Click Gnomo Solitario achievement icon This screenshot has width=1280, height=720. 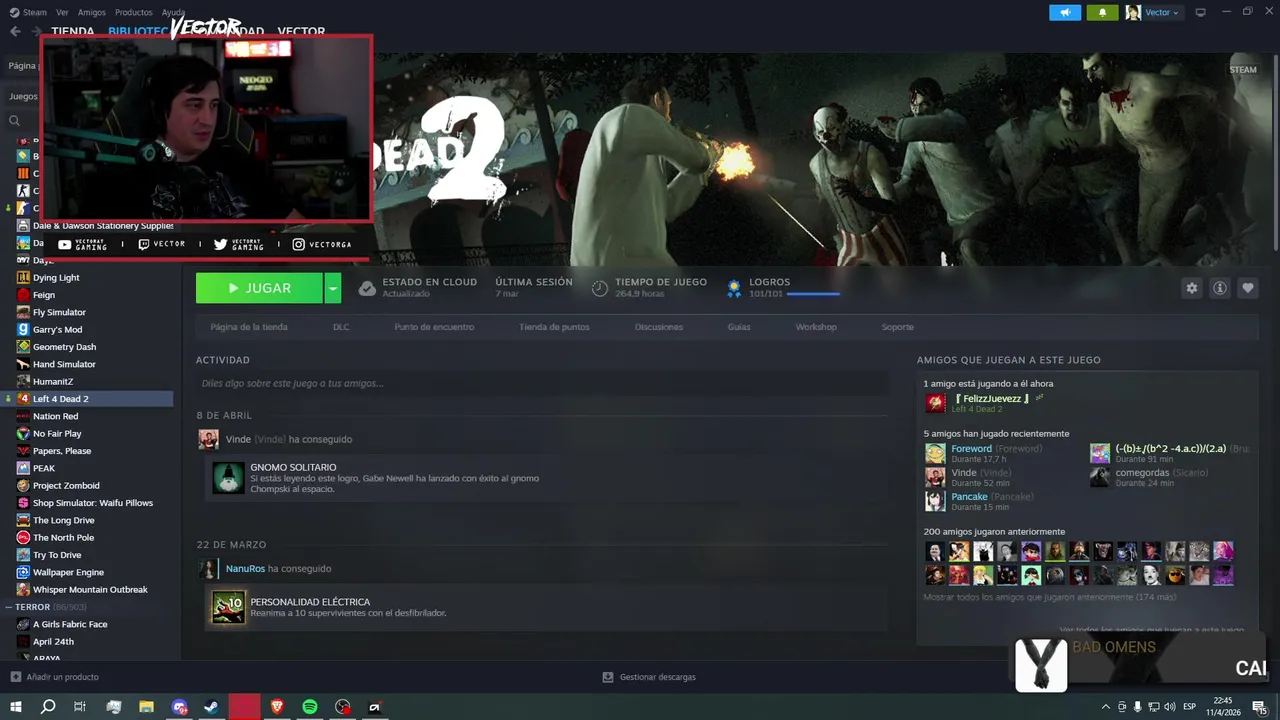[228, 478]
